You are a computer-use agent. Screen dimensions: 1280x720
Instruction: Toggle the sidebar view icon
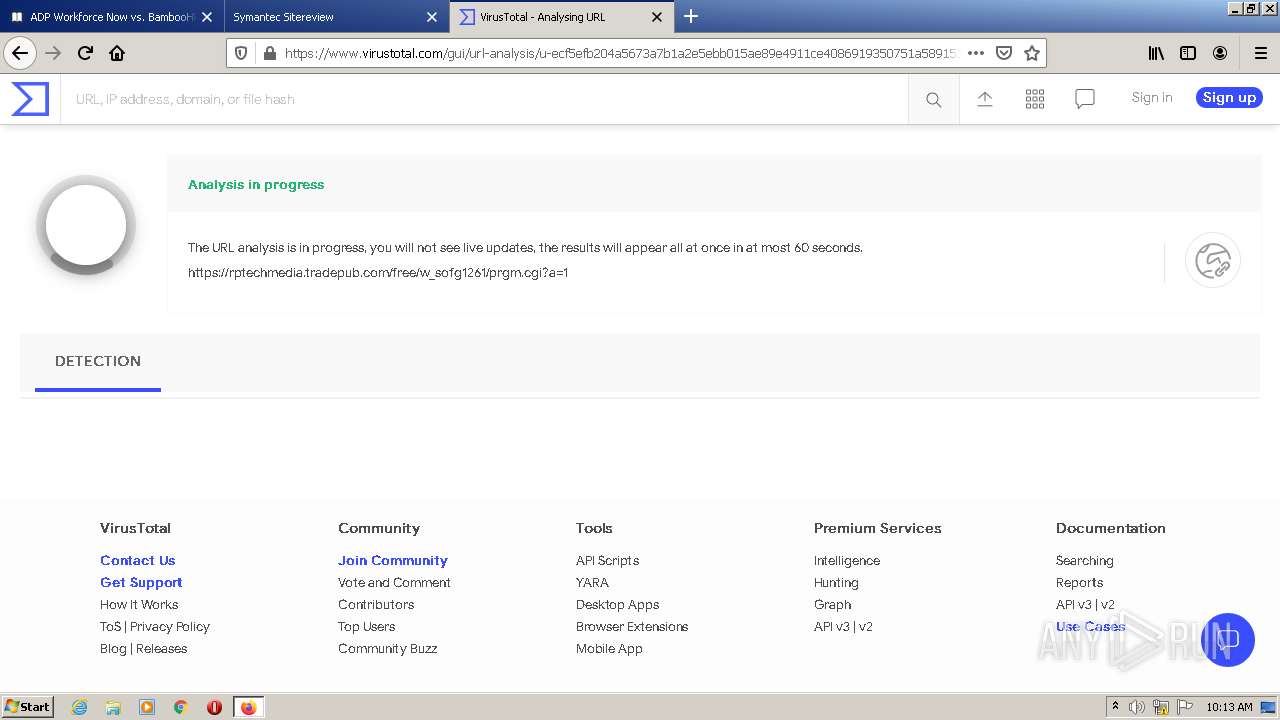(x=1188, y=53)
